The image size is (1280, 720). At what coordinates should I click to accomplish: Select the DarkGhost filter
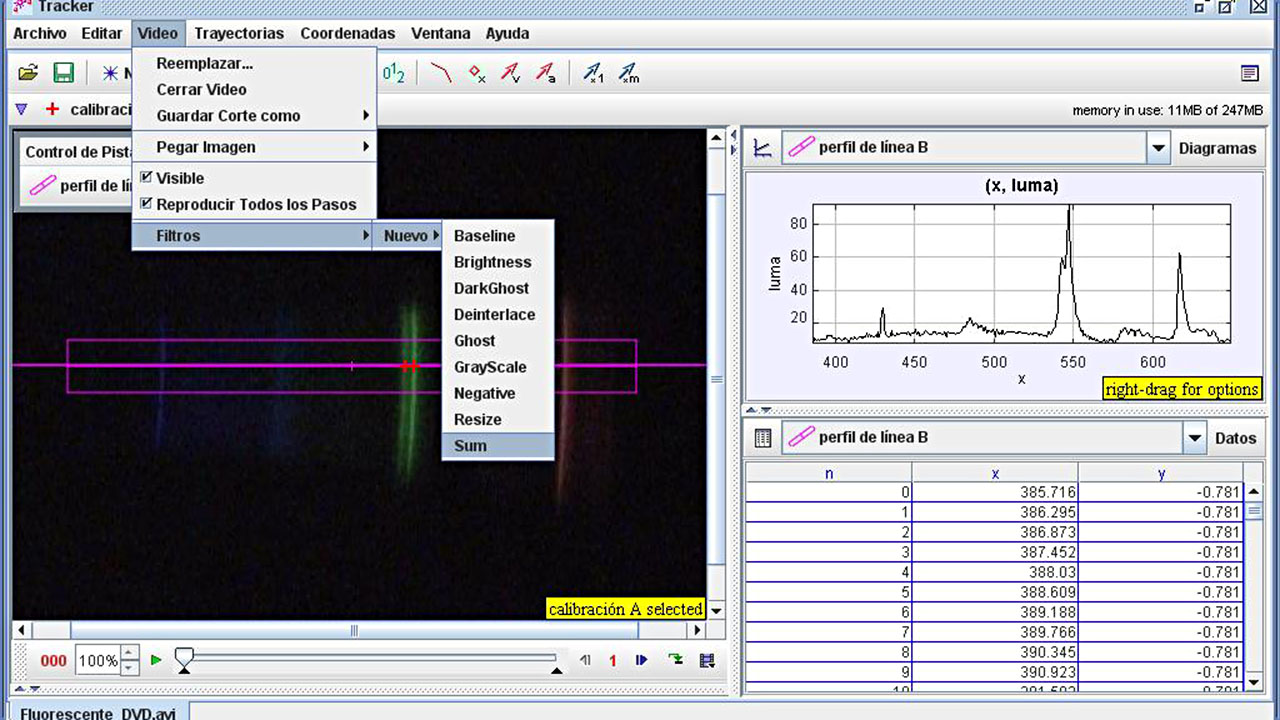(x=498, y=288)
